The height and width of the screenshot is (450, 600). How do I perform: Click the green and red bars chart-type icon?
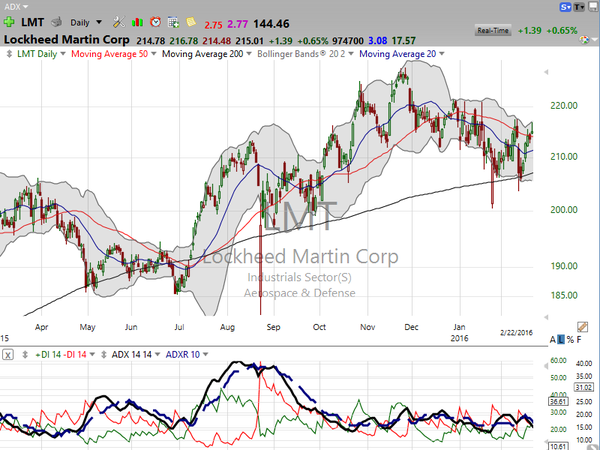pos(137,23)
